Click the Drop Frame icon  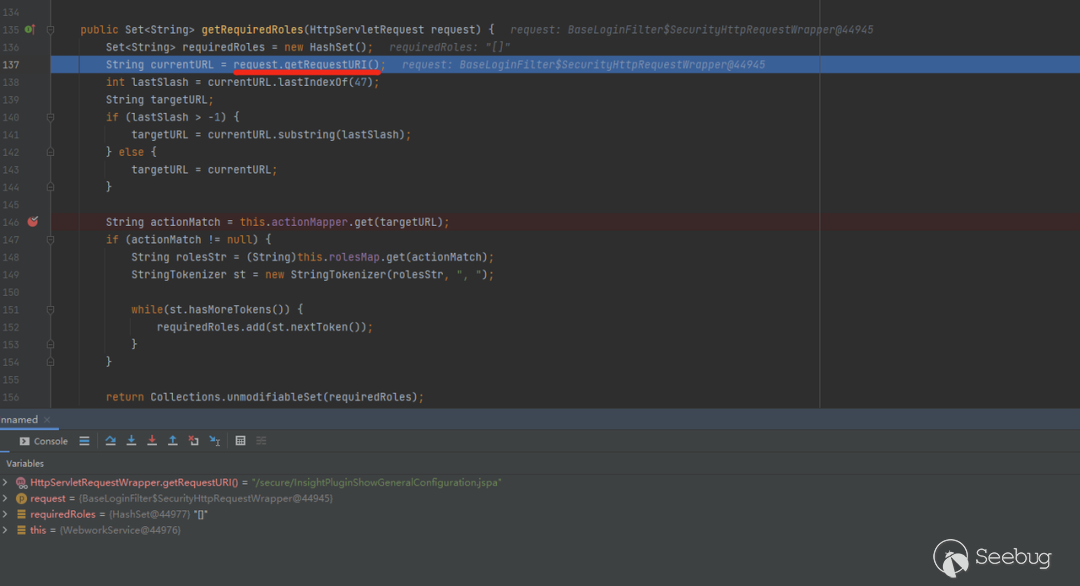tap(194, 441)
